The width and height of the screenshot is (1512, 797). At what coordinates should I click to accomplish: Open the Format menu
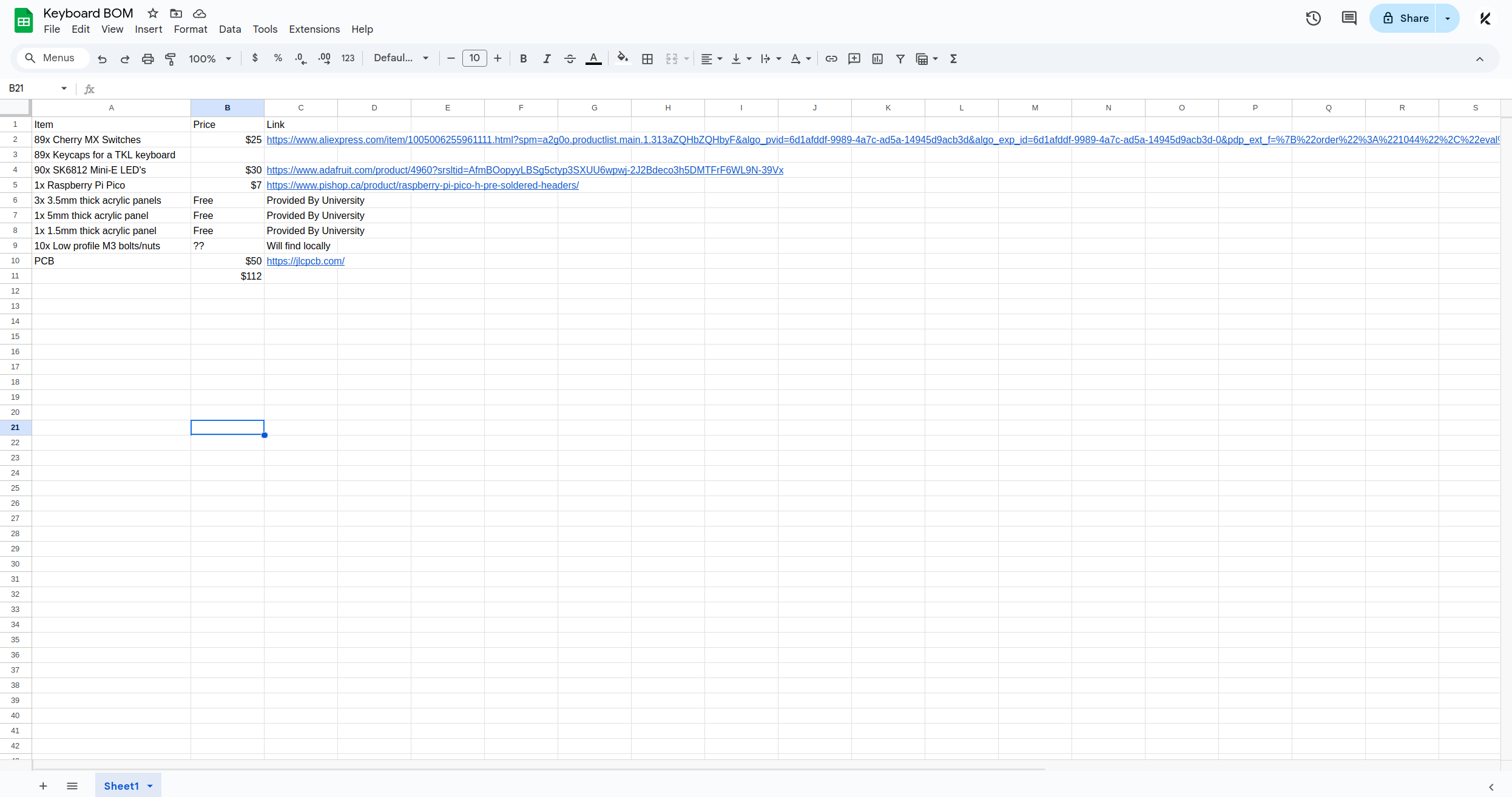pos(190,29)
